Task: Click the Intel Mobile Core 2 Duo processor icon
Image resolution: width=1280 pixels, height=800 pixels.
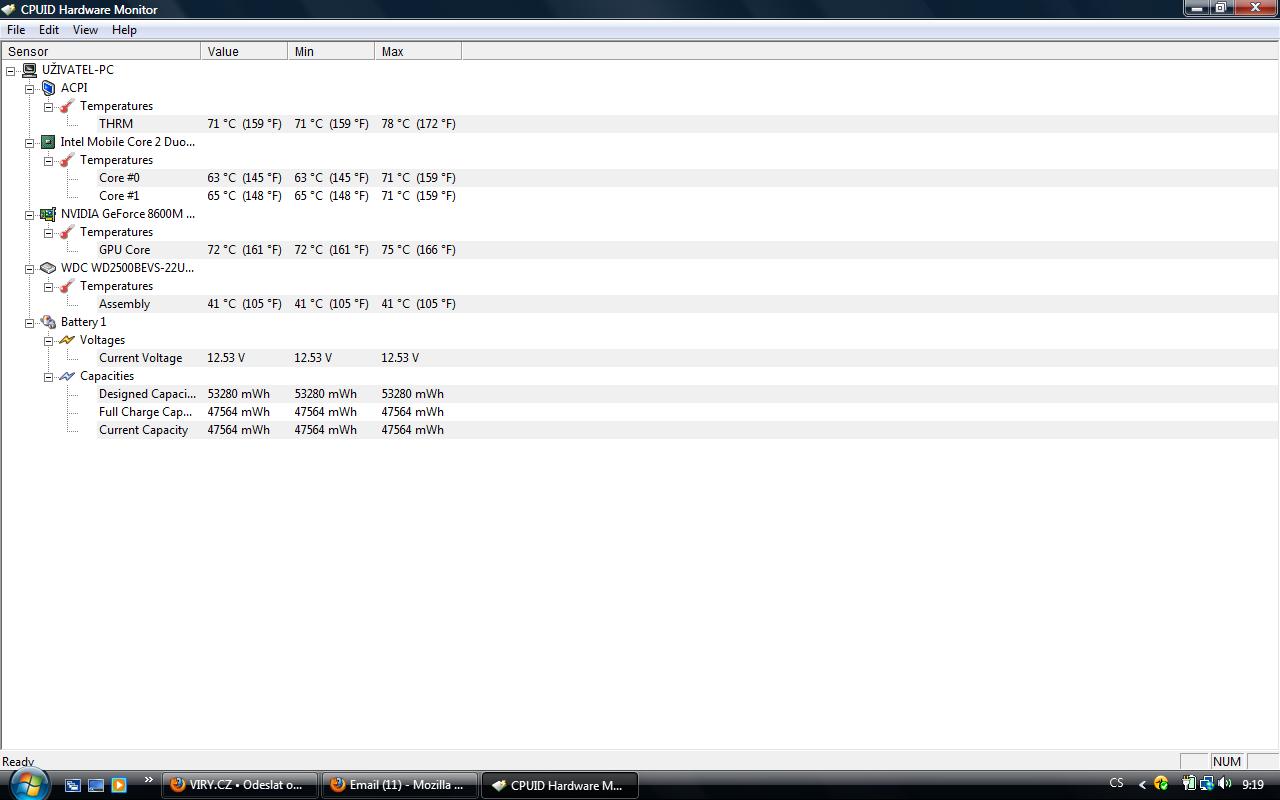Action: coord(48,142)
